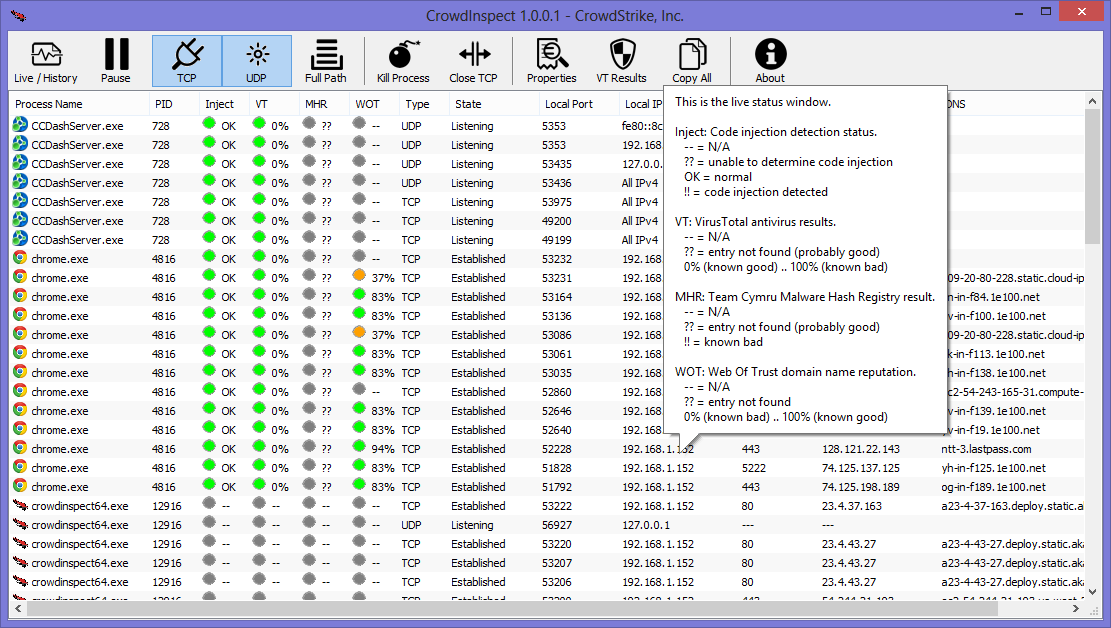
Task: Show full path of processes
Action: (326, 62)
